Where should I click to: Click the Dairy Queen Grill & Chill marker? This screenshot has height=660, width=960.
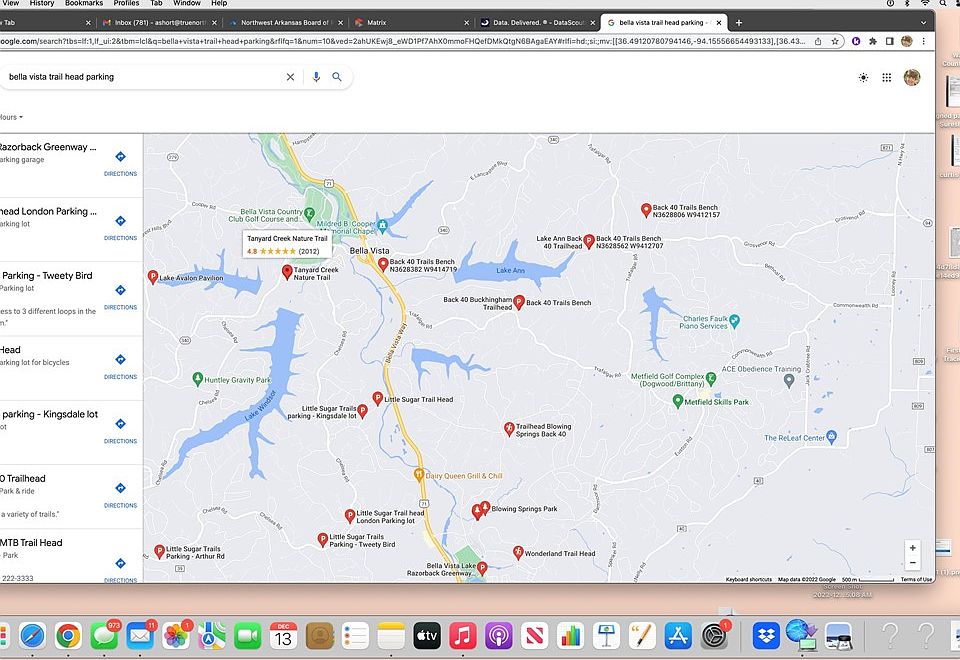click(x=419, y=475)
